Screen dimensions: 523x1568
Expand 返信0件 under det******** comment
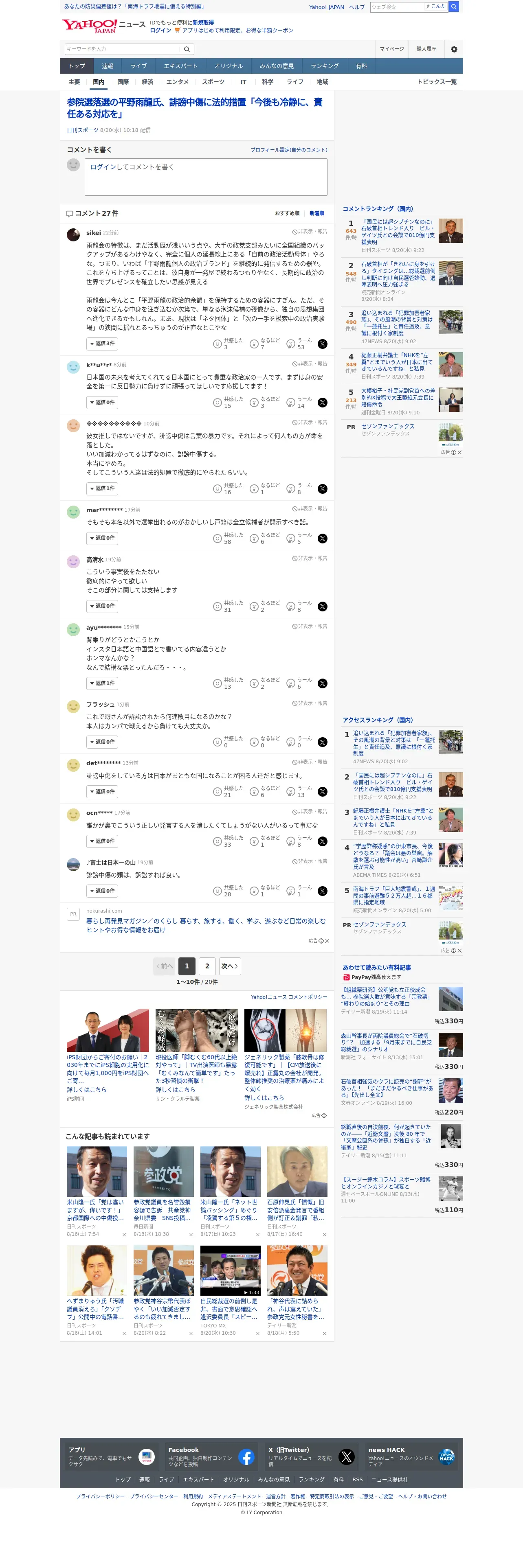[102, 791]
